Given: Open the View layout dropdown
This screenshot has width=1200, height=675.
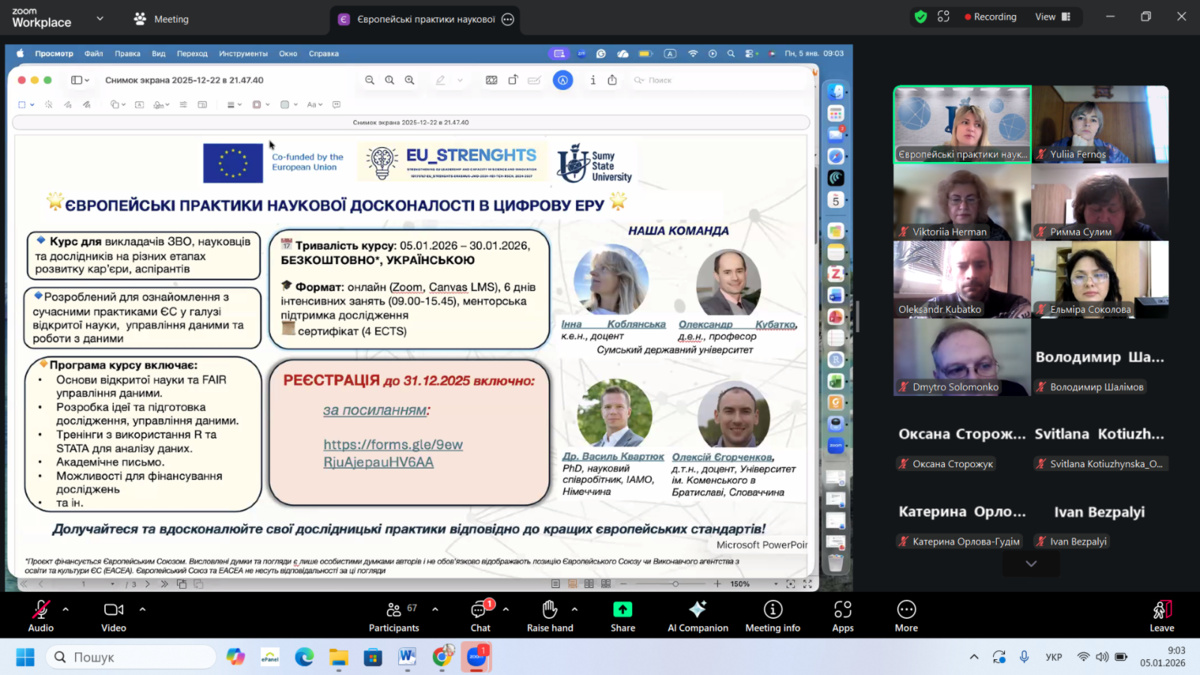Looking at the screenshot, I should (1052, 17).
